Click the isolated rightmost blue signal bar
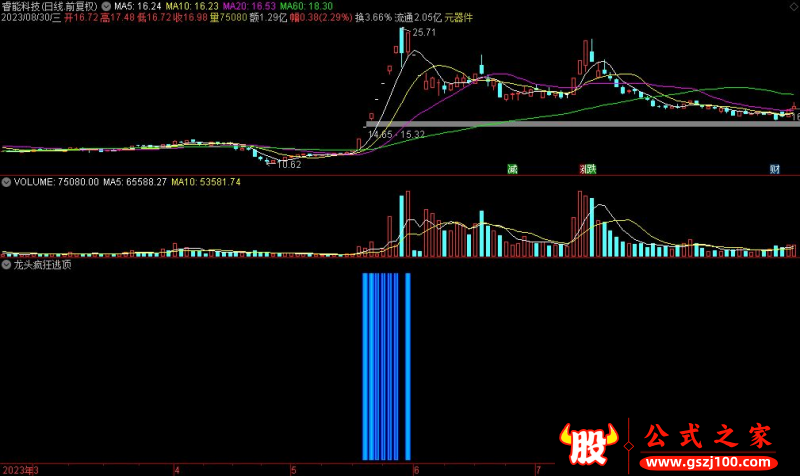The image size is (800, 476). coord(408,366)
